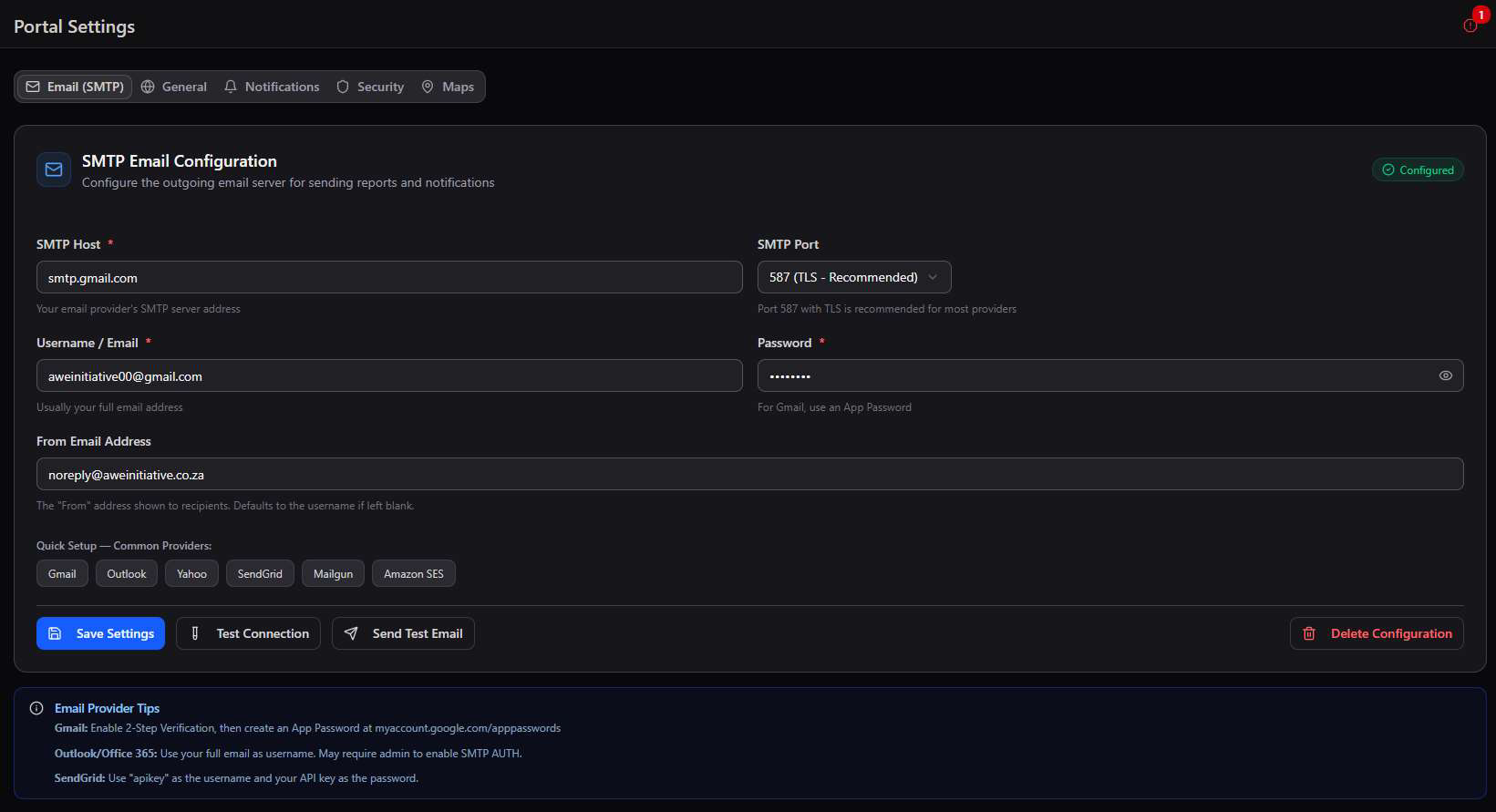Select the SendGrid quick setup button
Viewport: 1496px width, 812px height.
click(260, 573)
